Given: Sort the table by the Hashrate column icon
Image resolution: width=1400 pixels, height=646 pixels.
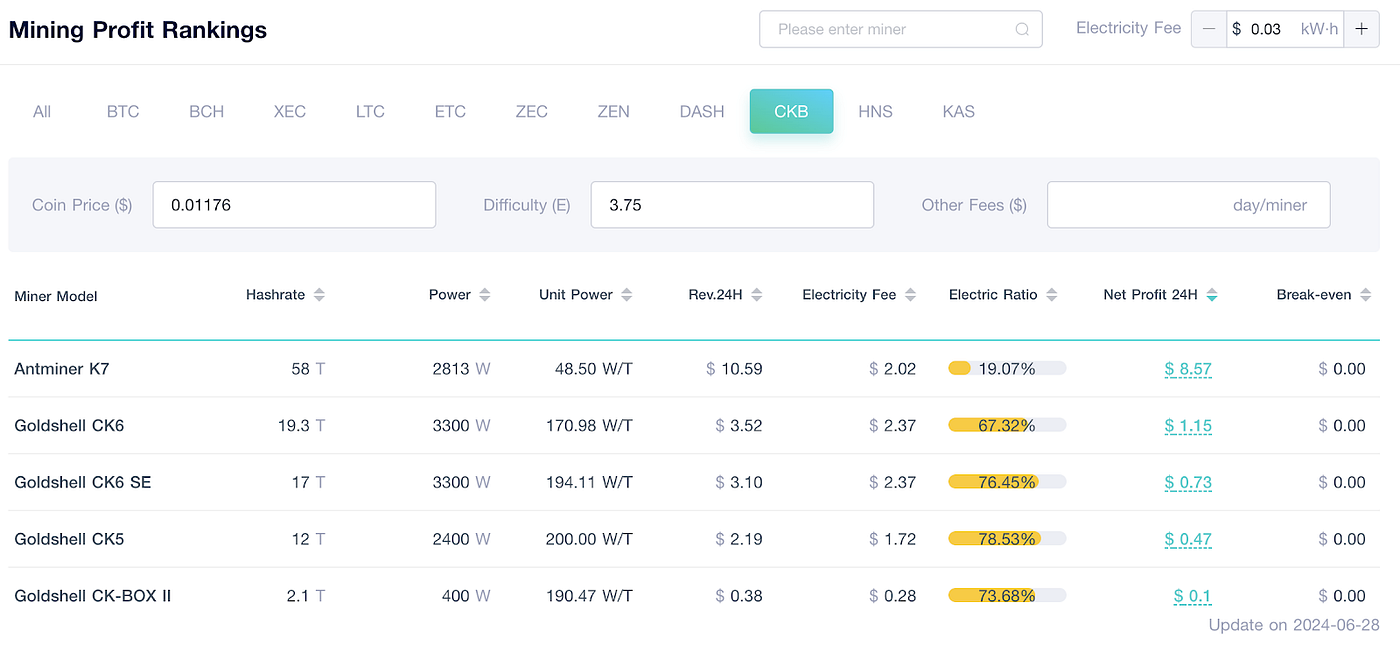Looking at the screenshot, I should 319,294.
